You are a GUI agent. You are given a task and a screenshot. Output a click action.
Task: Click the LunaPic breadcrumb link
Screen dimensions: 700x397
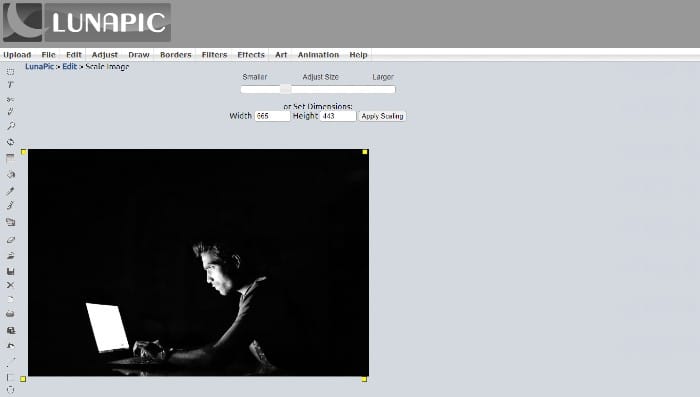pyautogui.click(x=40, y=66)
